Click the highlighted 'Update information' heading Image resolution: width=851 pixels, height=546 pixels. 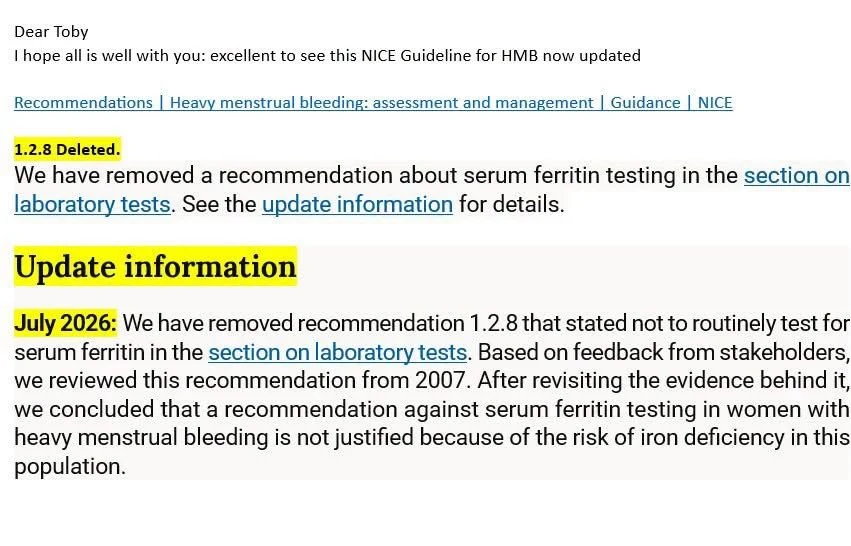pyautogui.click(x=155, y=266)
